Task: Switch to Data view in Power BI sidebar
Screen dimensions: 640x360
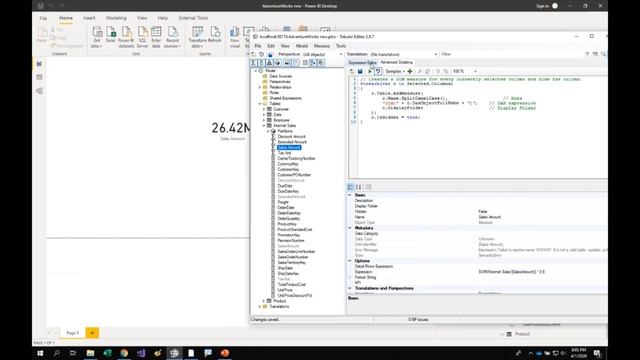Action: point(39,77)
